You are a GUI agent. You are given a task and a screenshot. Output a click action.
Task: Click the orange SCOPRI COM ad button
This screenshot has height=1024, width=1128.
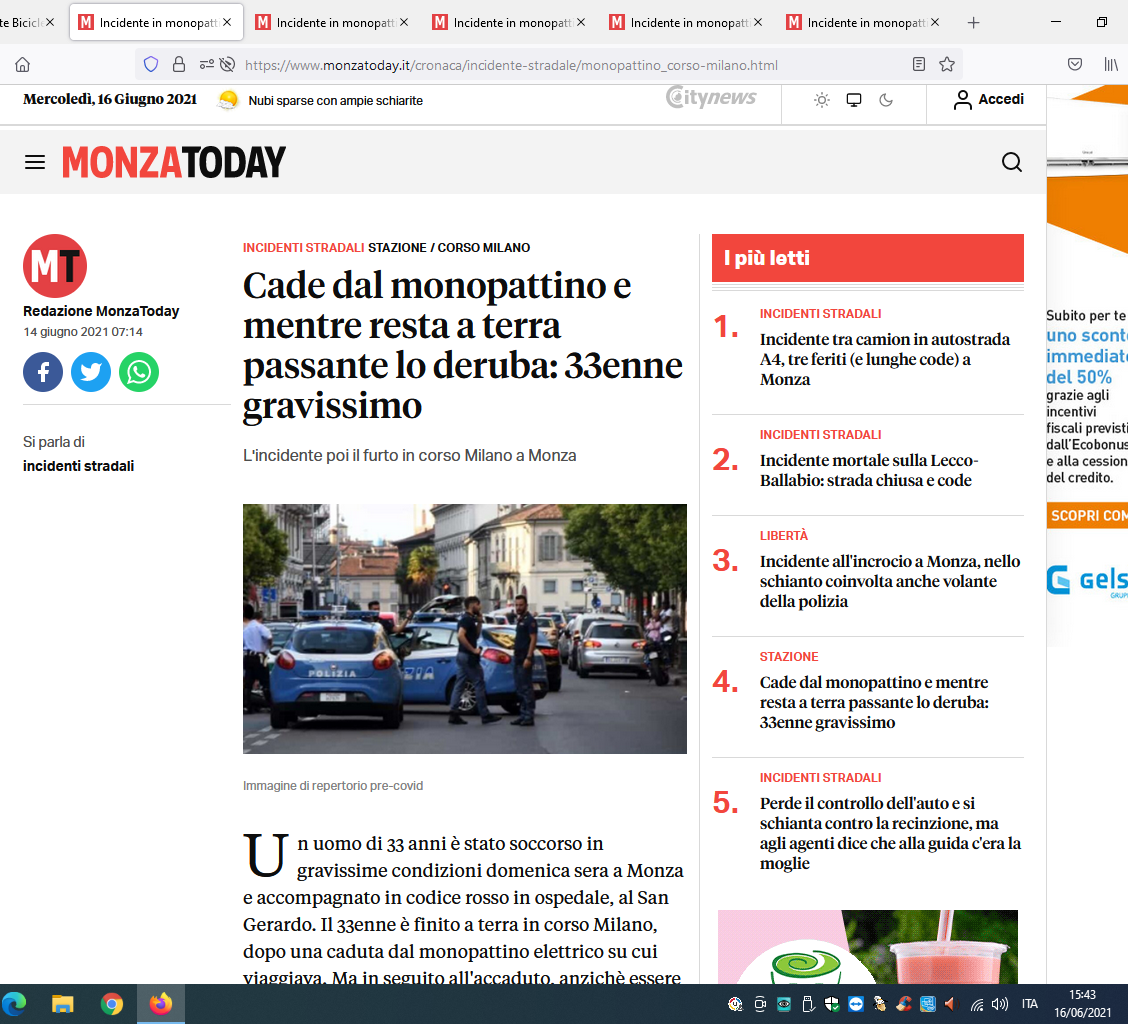tap(1087, 515)
